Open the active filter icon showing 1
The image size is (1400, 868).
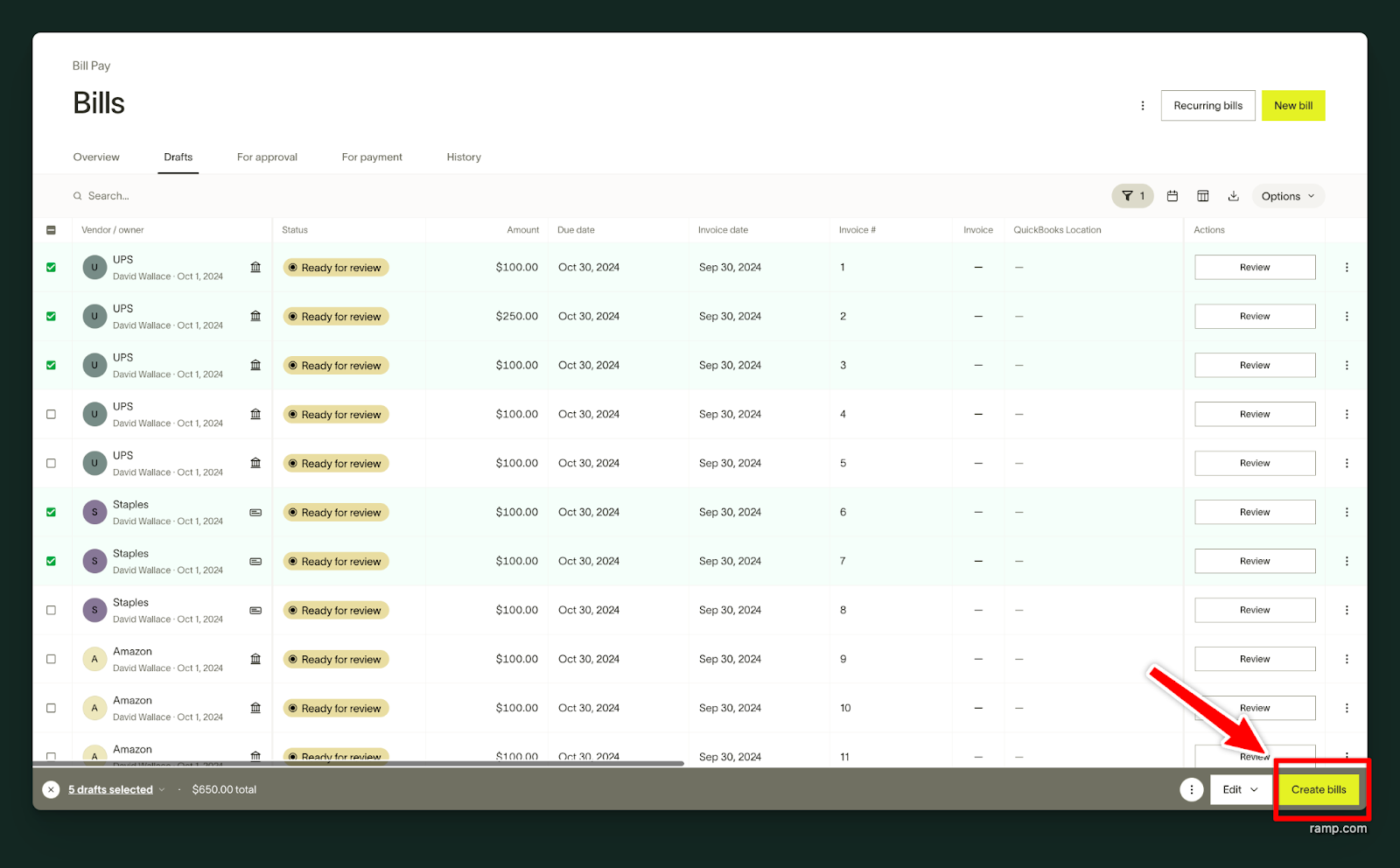1132,196
